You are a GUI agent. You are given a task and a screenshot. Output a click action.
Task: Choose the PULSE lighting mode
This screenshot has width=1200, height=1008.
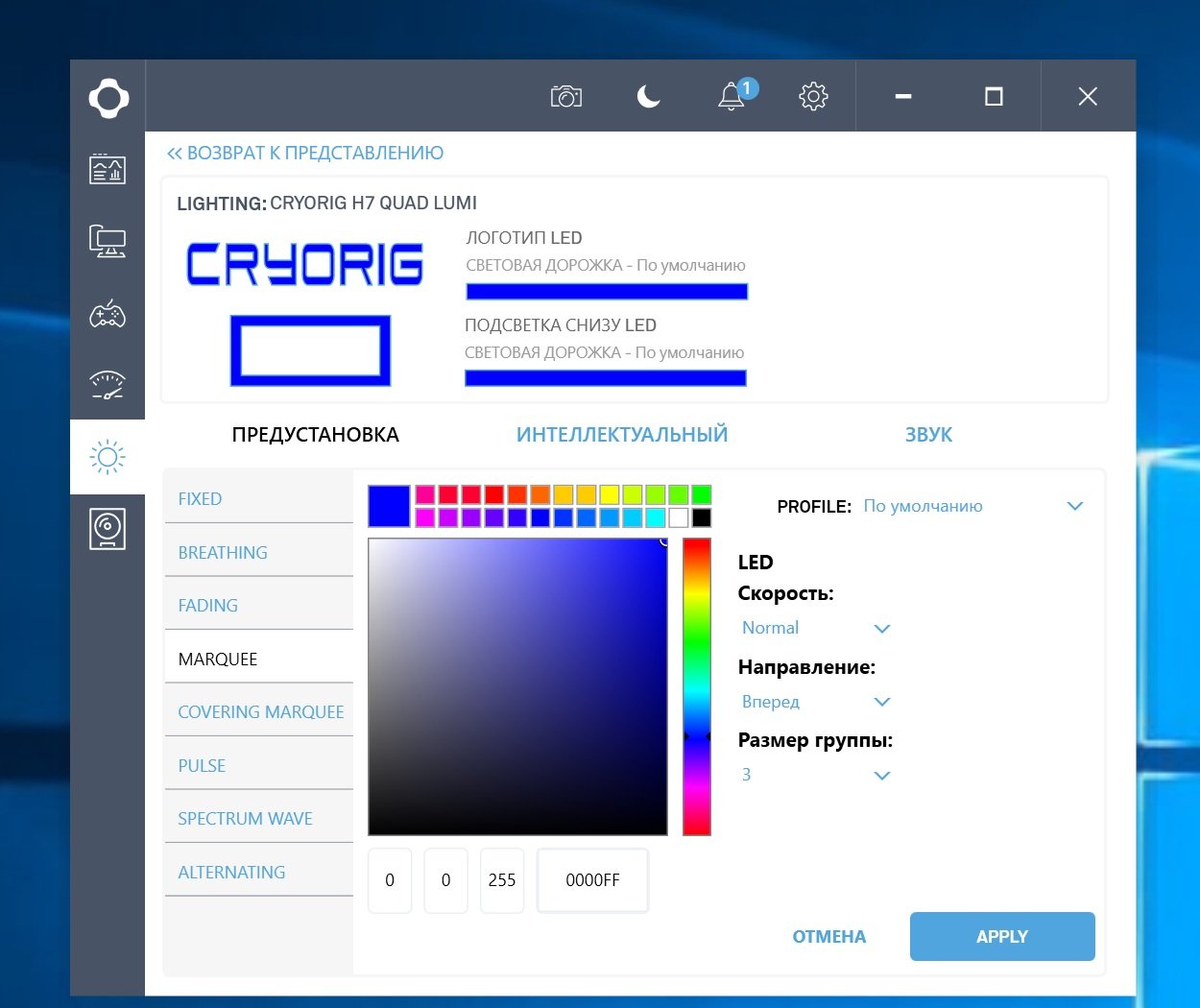tap(259, 765)
